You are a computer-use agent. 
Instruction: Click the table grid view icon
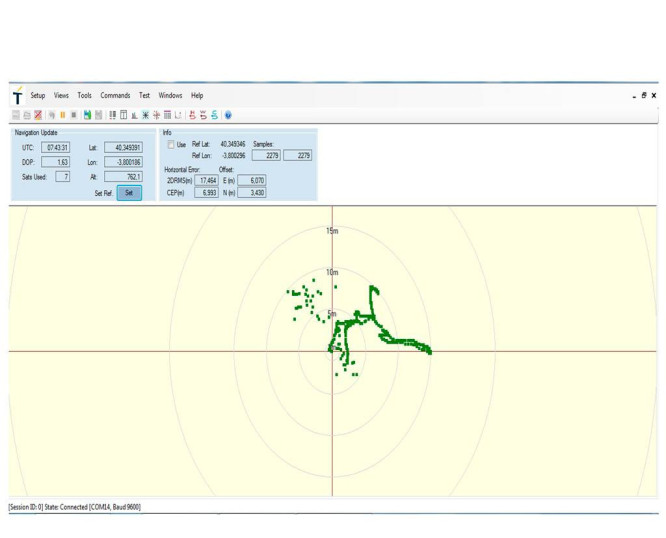tap(167, 115)
